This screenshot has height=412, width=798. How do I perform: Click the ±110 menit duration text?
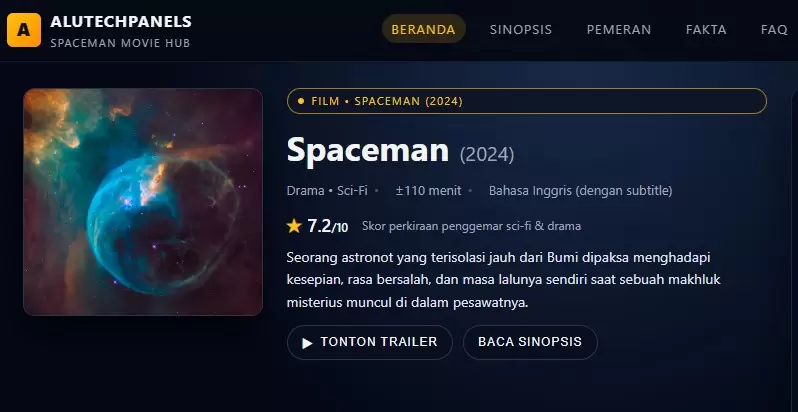(x=428, y=190)
